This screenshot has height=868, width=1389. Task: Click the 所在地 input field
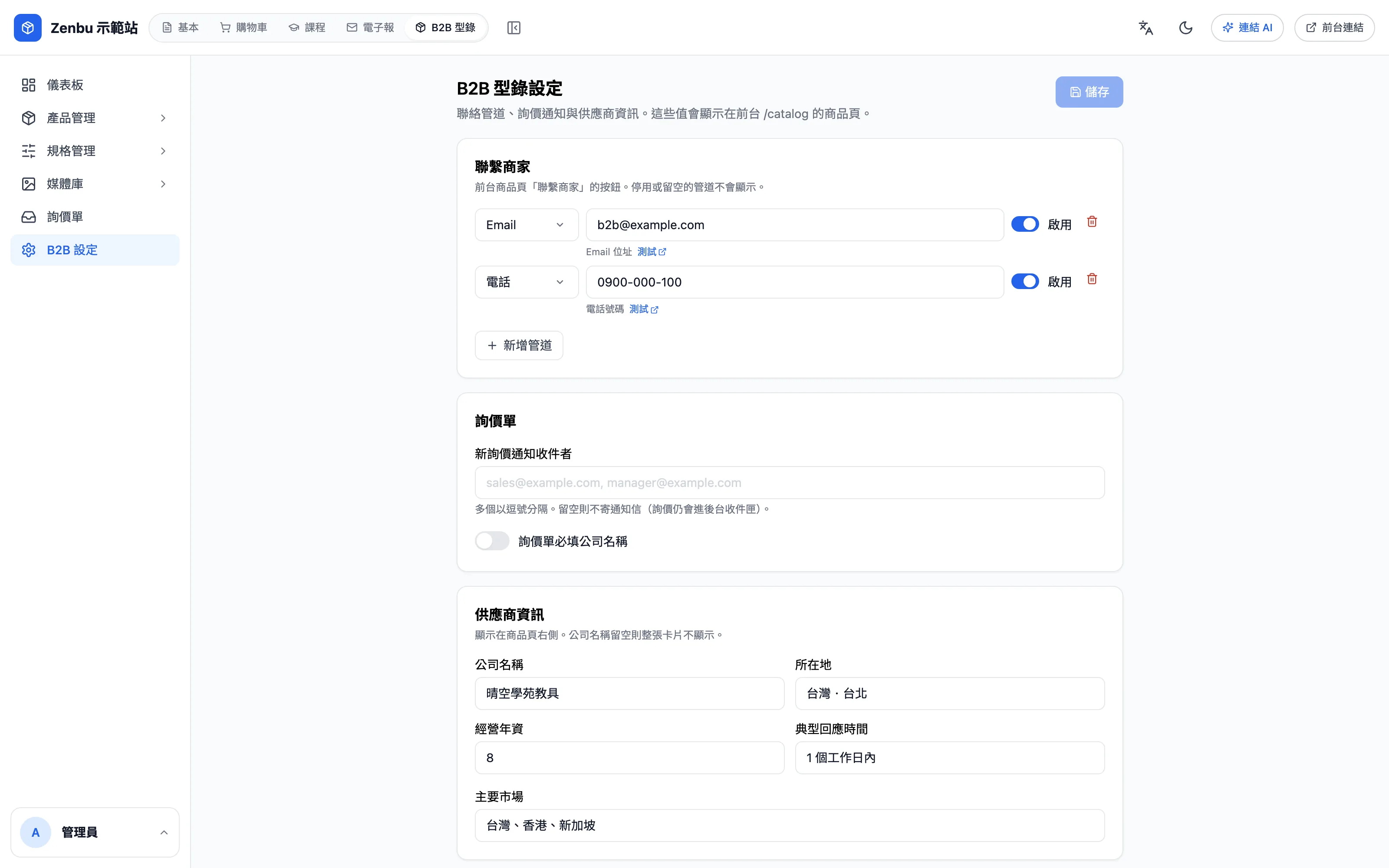coord(950,694)
